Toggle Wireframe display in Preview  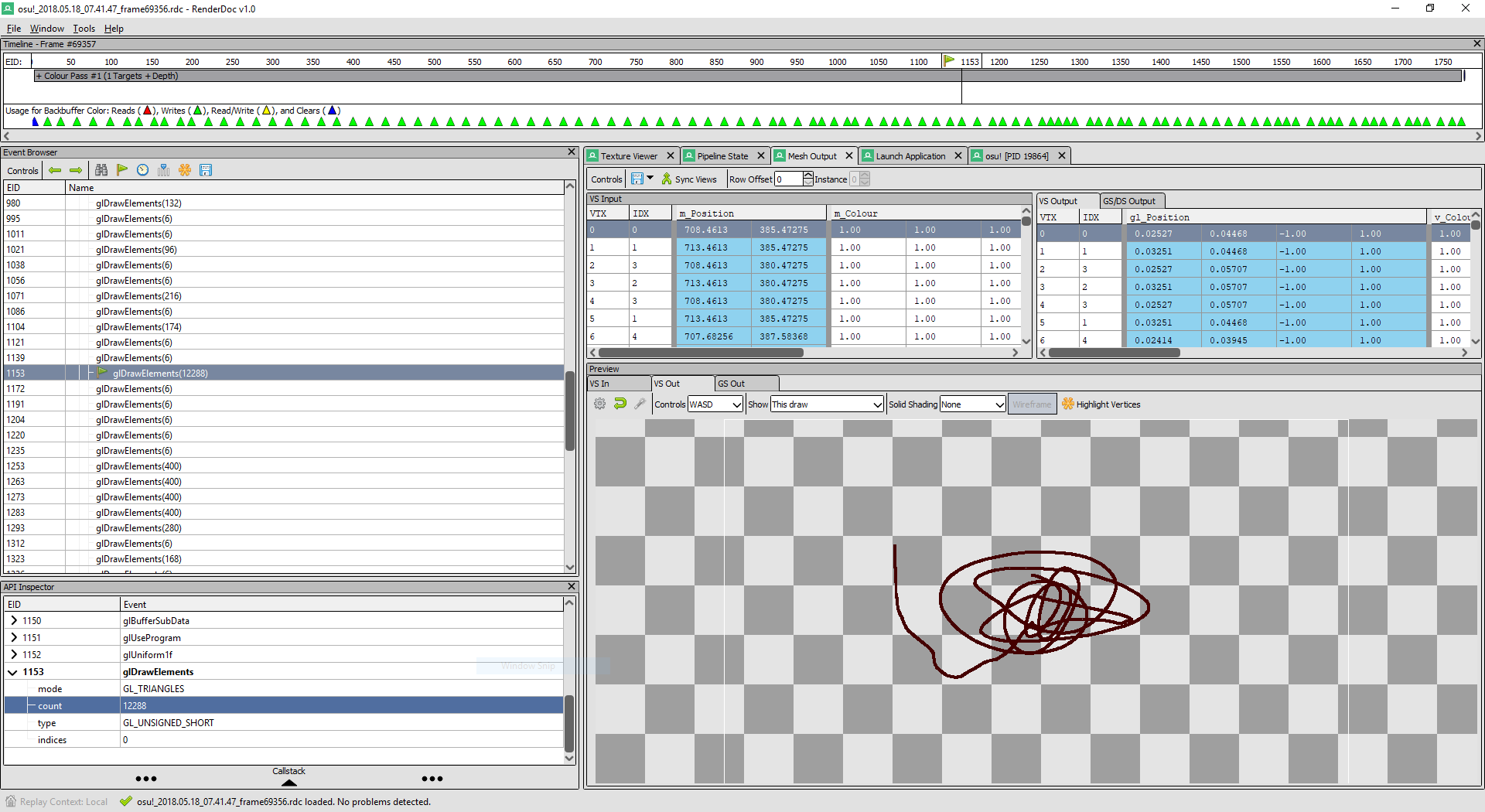tap(1032, 403)
